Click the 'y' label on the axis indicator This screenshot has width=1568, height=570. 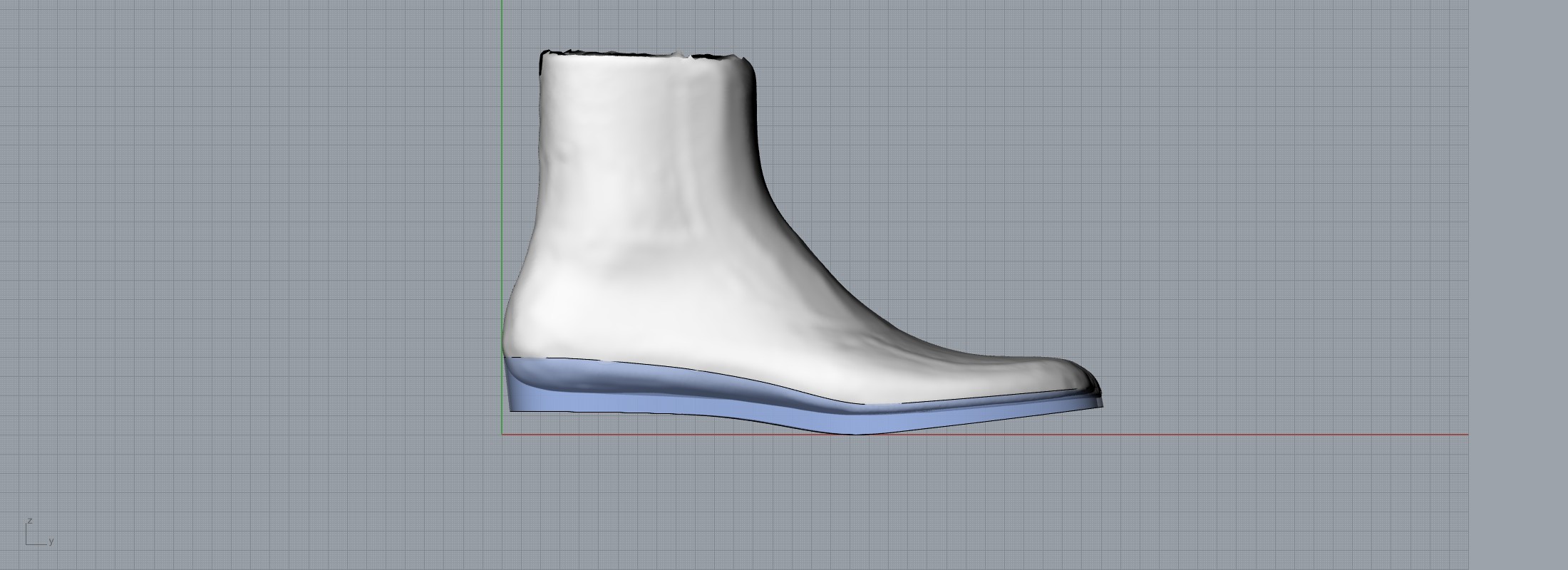coord(51,541)
